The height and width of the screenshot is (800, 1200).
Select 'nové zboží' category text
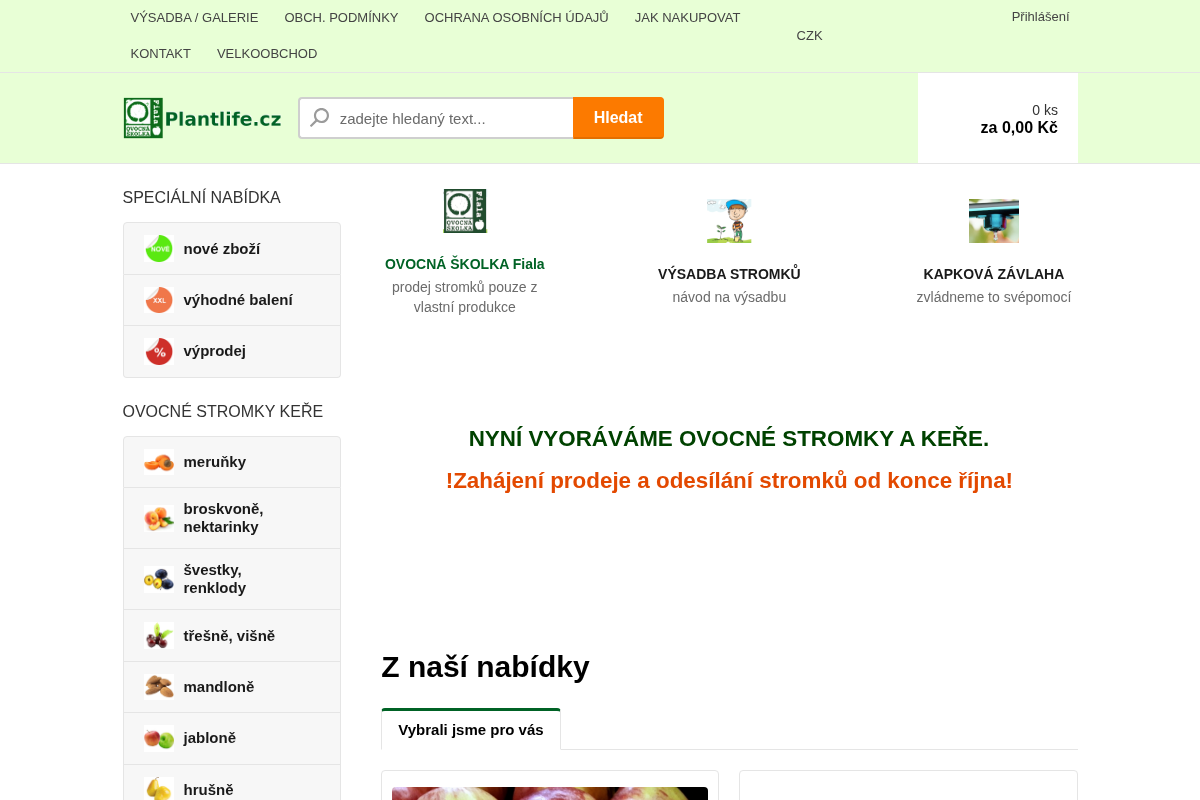(x=222, y=249)
